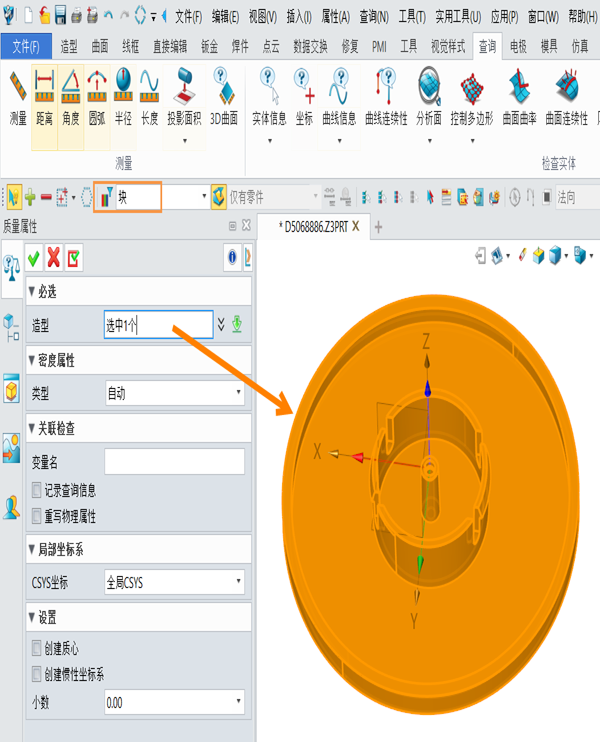Click the green plus add-selection icon
600x742 pixels.
coord(30,197)
